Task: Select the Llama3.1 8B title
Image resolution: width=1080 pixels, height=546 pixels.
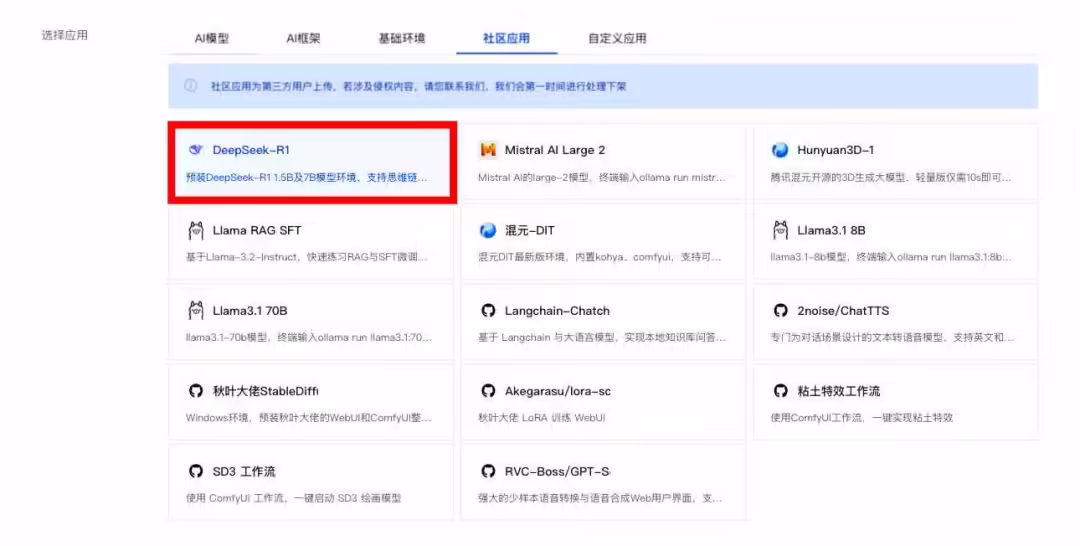Action: tap(831, 231)
